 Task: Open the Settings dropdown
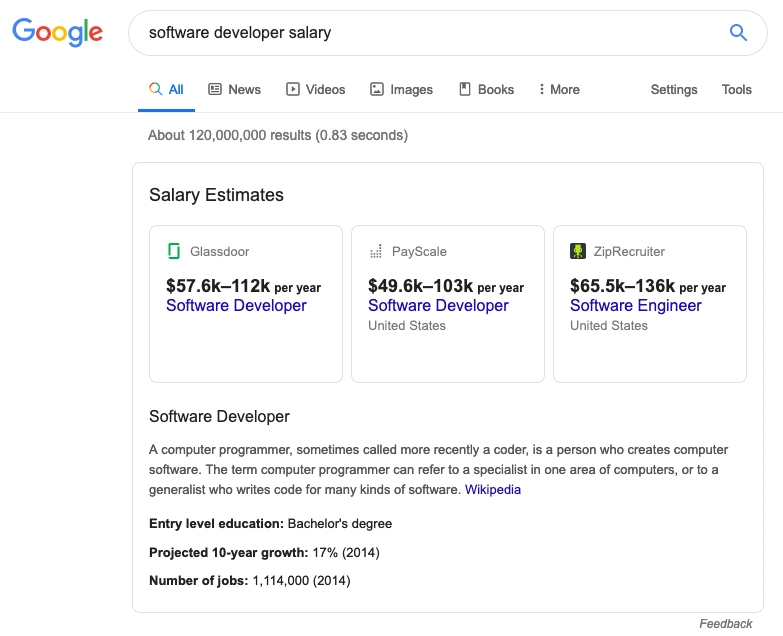tap(674, 90)
